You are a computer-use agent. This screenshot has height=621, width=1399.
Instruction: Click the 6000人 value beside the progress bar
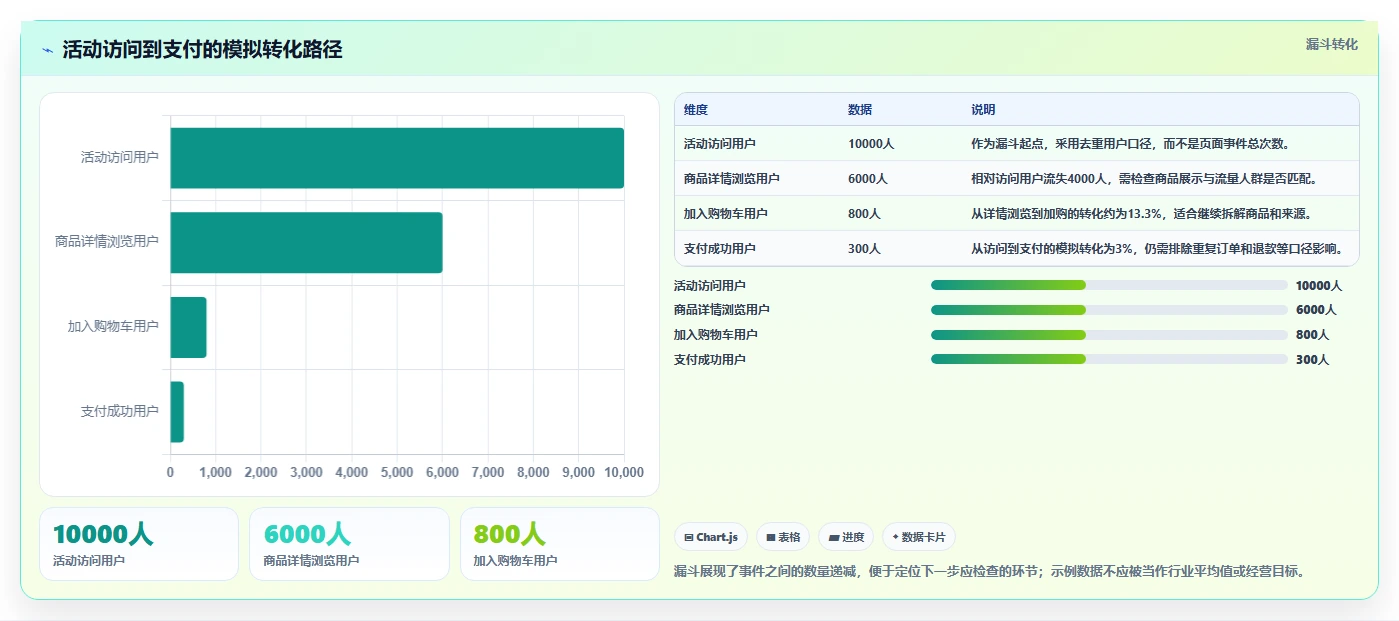point(1316,310)
